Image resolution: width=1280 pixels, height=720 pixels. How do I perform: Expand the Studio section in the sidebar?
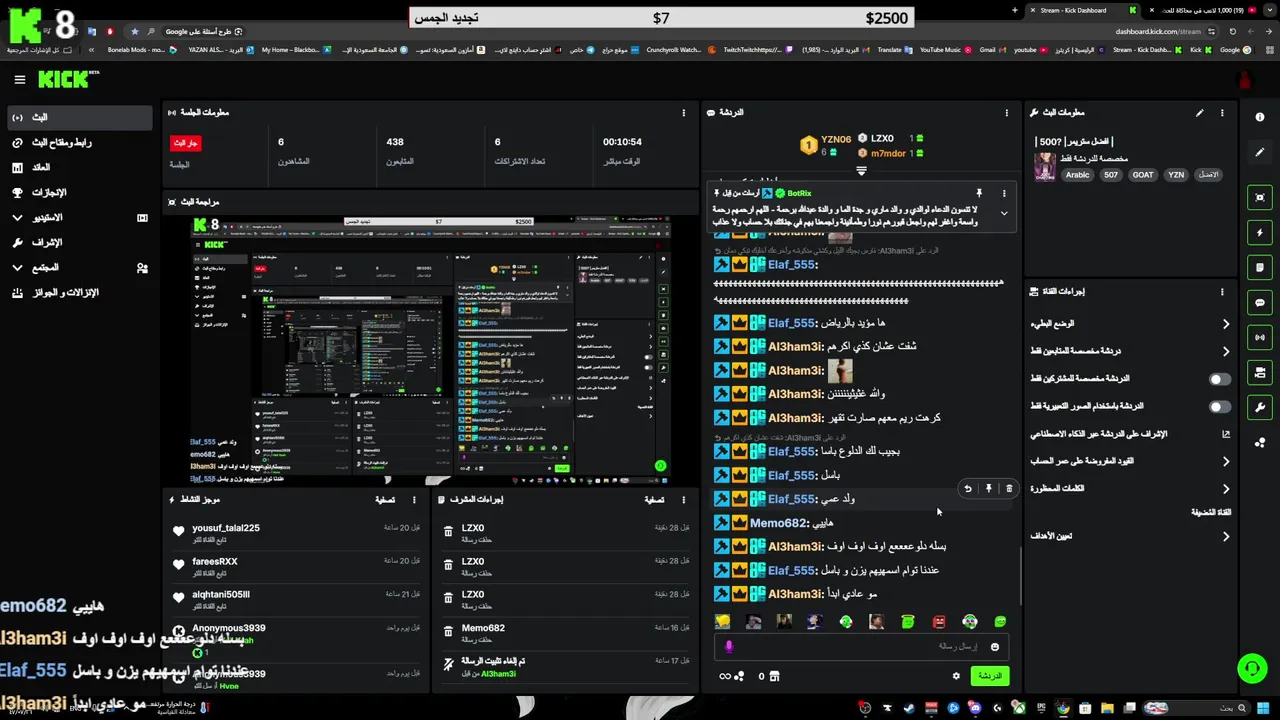coord(17,217)
